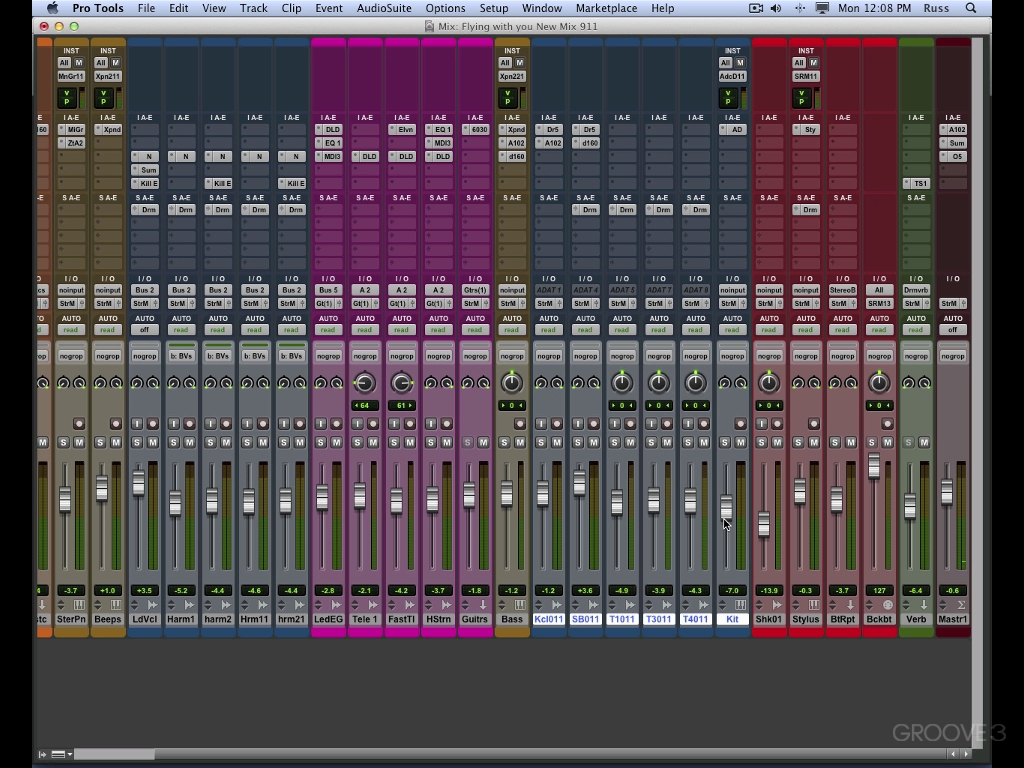Image resolution: width=1024 pixels, height=768 pixels.
Task: Solo the LdVcl track
Action: click(x=136, y=443)
